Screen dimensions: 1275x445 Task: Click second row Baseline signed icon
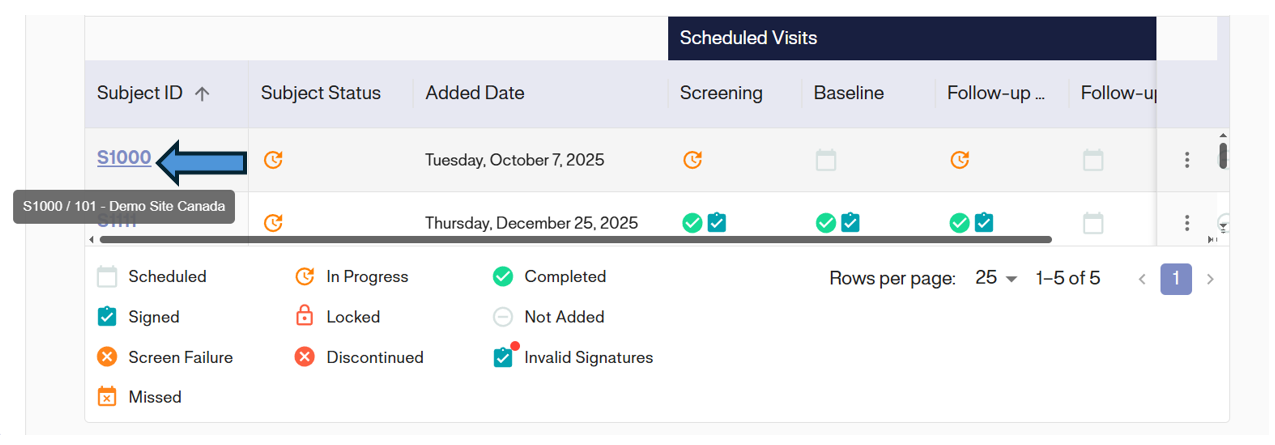[850, 223]
